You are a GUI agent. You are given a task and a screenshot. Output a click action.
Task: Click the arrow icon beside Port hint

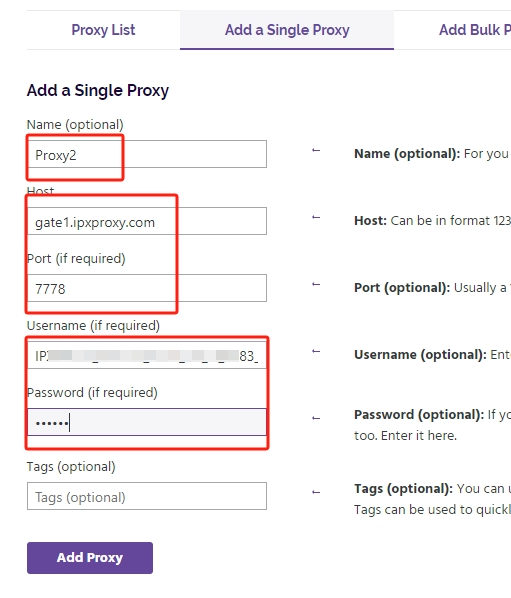coord(316,284)
